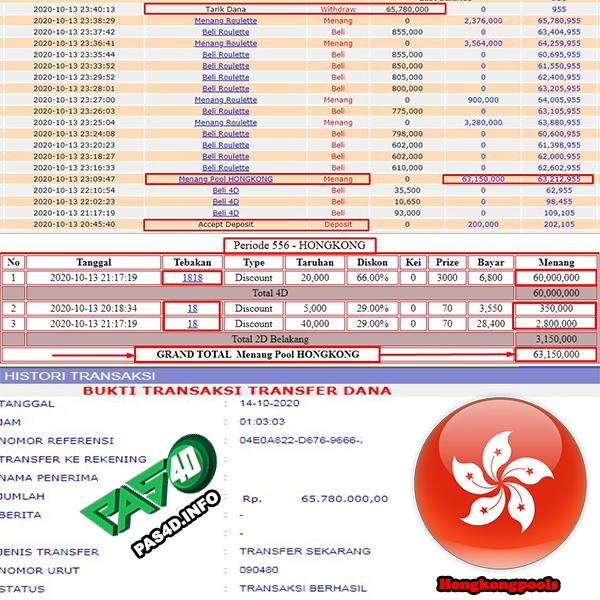This screenshot has height=600, width=600.
Task: Click the Hongkongpools caption text
Action: click(x=498, y=584)
